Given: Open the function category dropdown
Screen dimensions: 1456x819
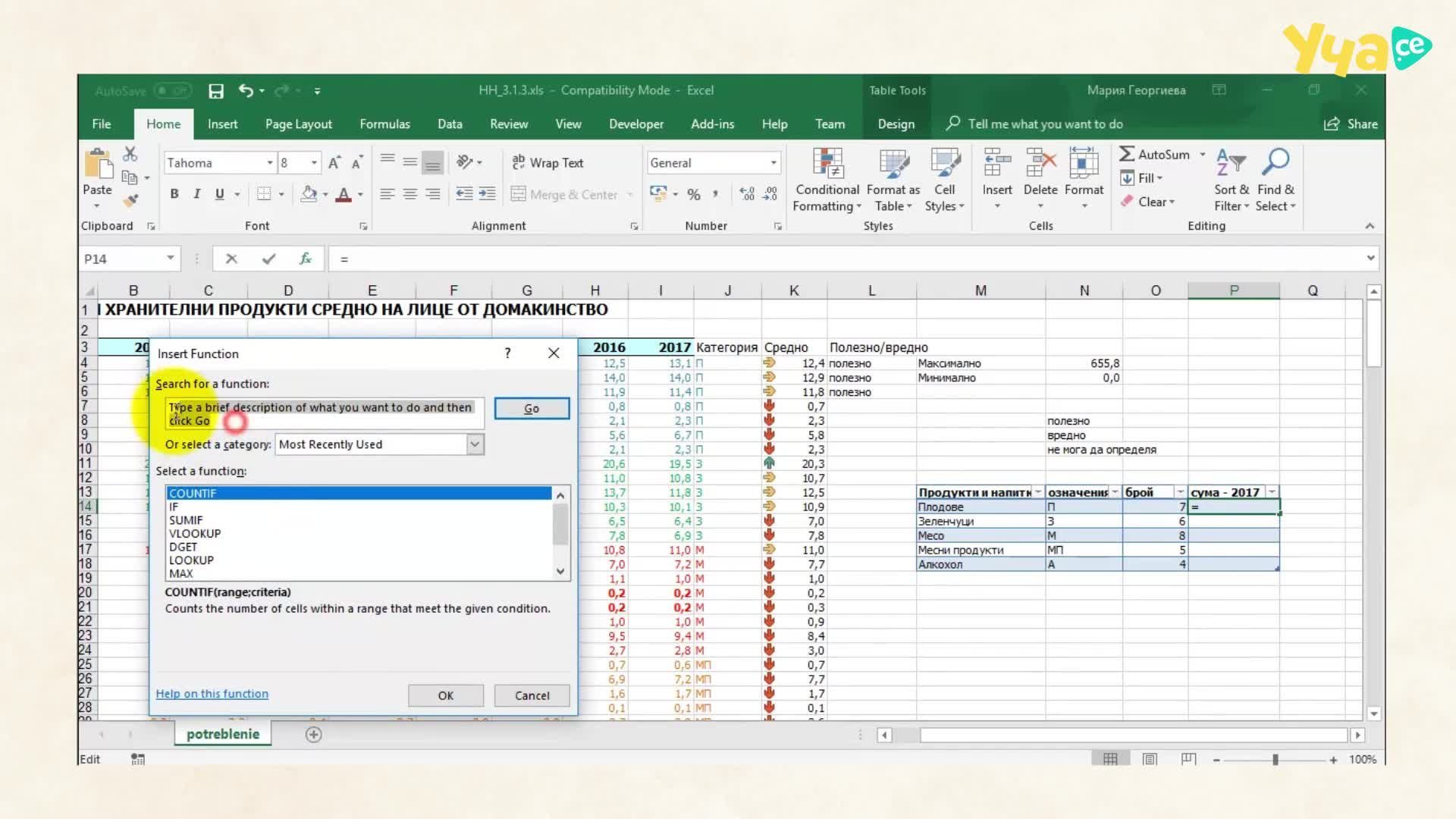Looking at the screenshot, I should point(475,444).
